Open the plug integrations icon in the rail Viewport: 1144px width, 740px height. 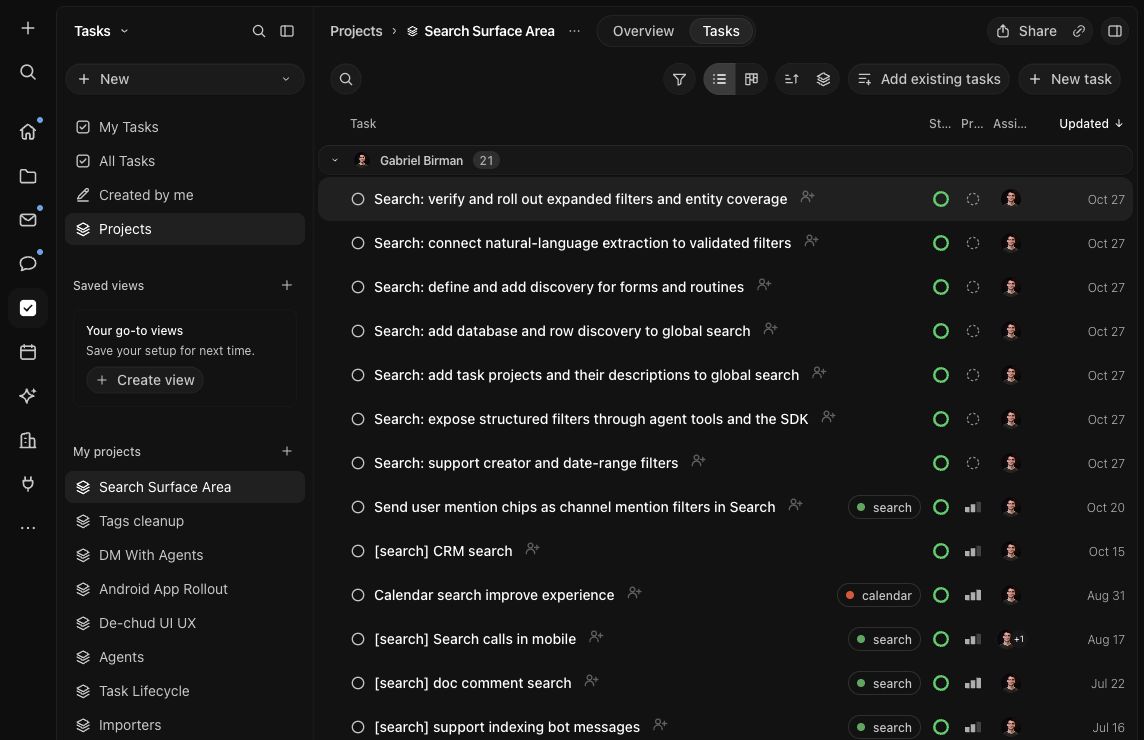click(28, 484)
